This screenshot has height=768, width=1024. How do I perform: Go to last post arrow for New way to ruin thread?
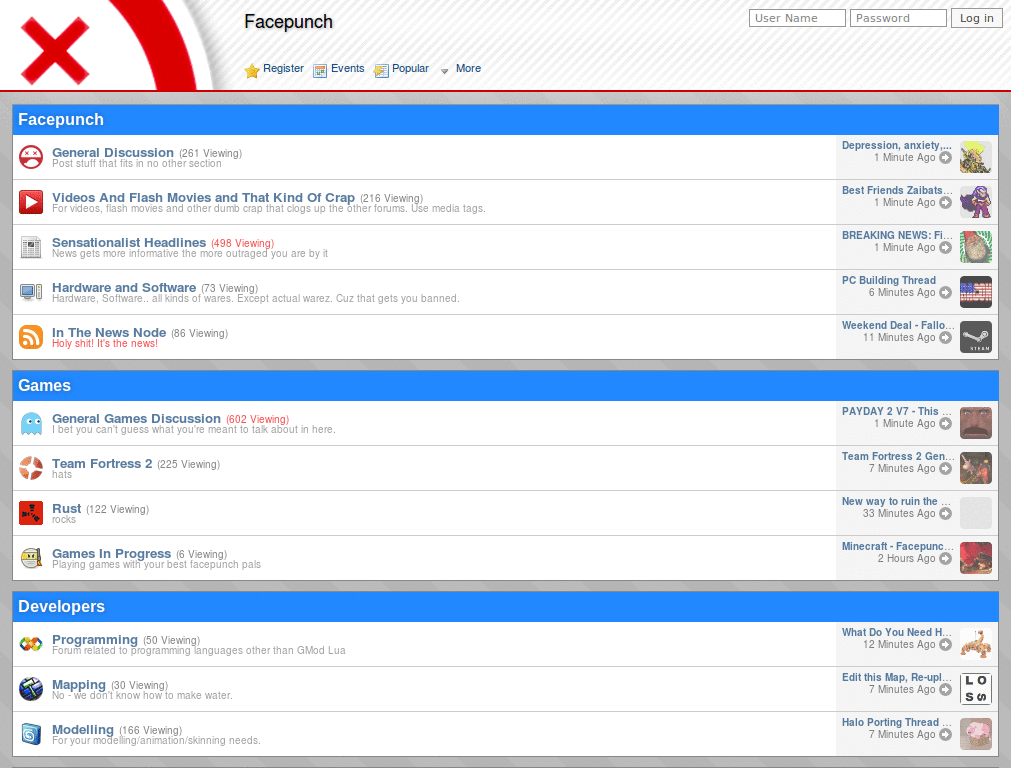(x=945, y=513)
